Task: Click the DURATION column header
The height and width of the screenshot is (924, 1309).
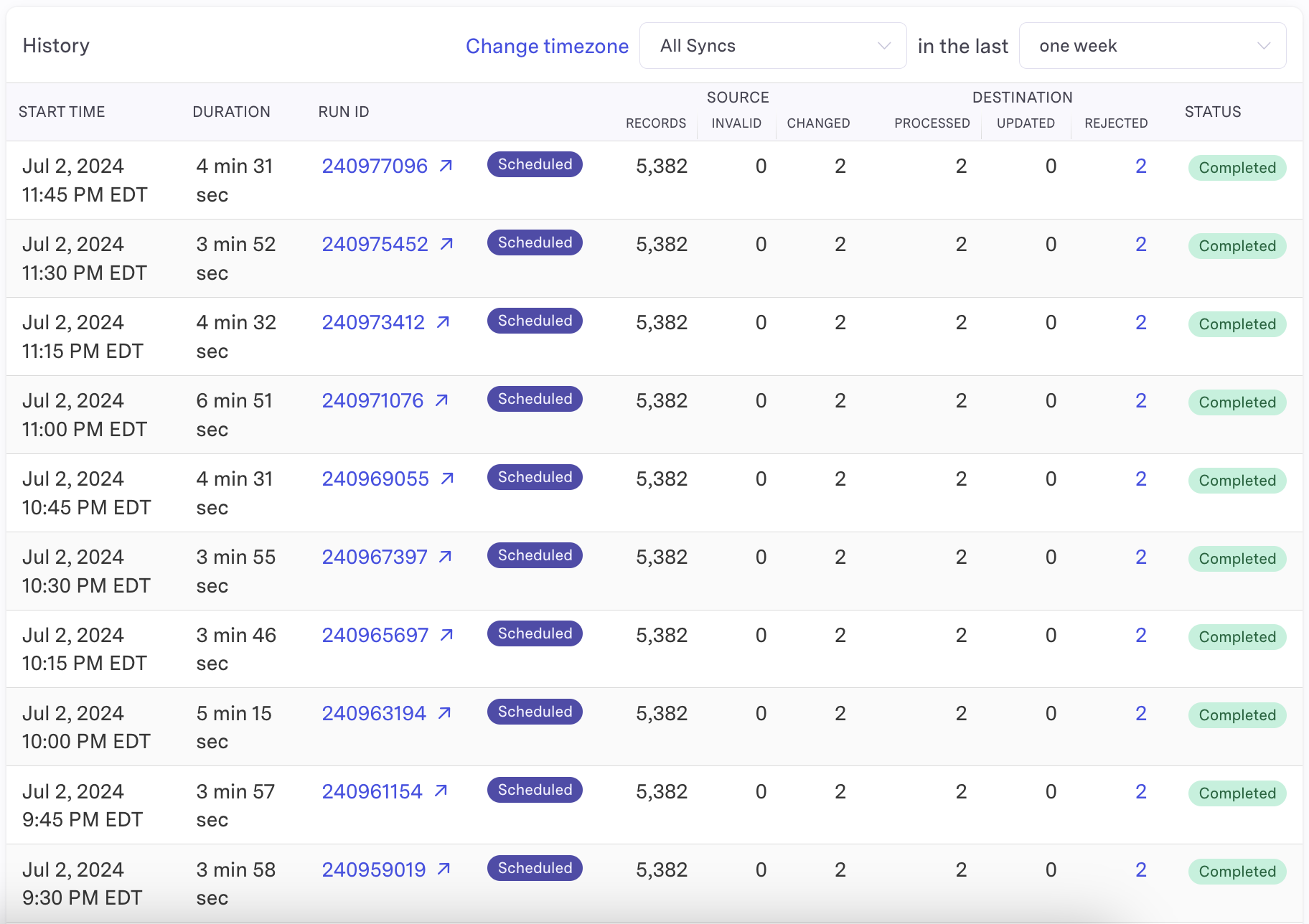Action: coord(231,112)
